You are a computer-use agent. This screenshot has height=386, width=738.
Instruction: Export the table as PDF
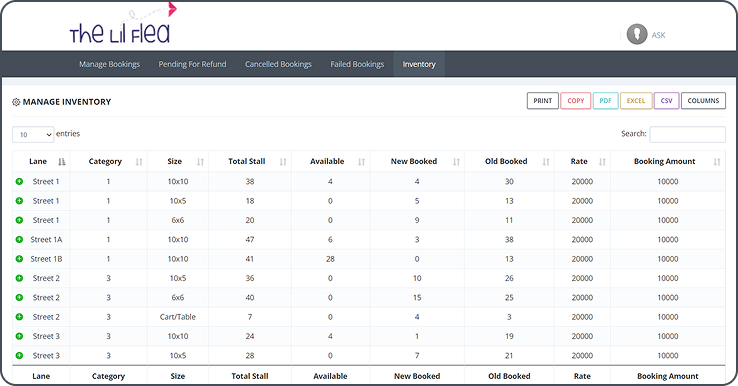[x=605, y=101]
